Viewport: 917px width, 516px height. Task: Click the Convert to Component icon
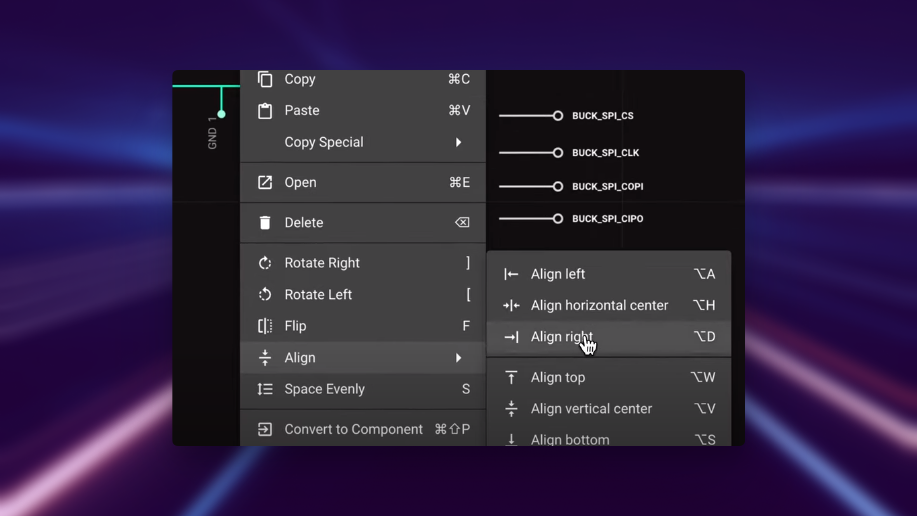pyautogui.click(x=265, y=429)
